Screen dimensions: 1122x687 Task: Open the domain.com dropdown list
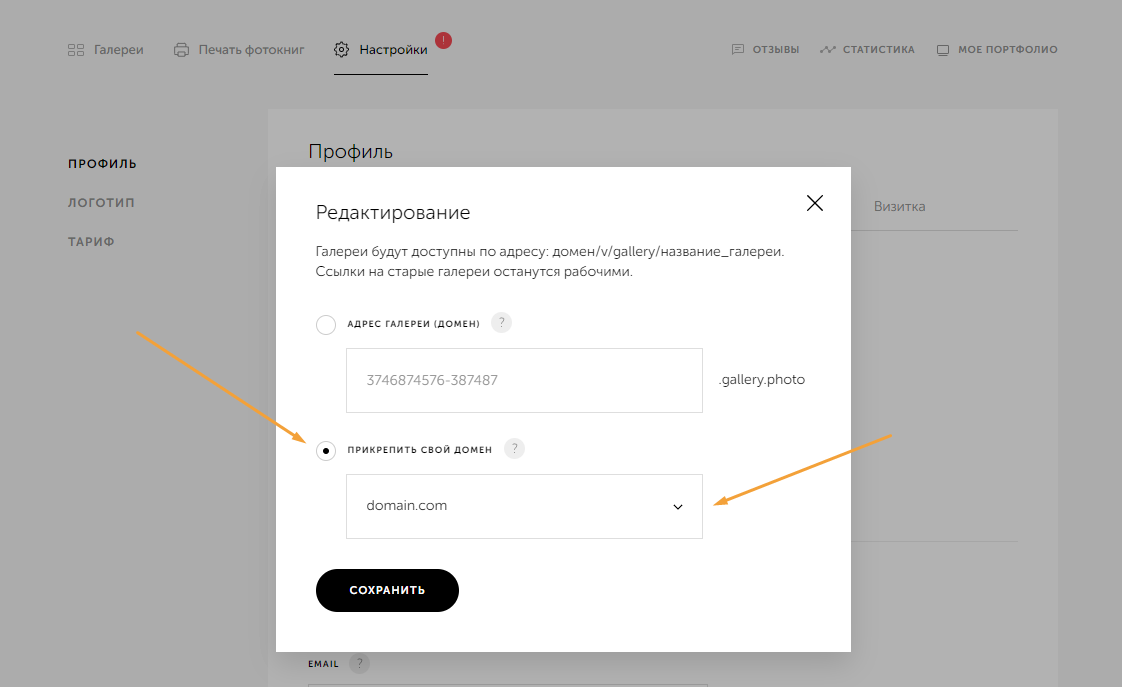tap(525, 506)
